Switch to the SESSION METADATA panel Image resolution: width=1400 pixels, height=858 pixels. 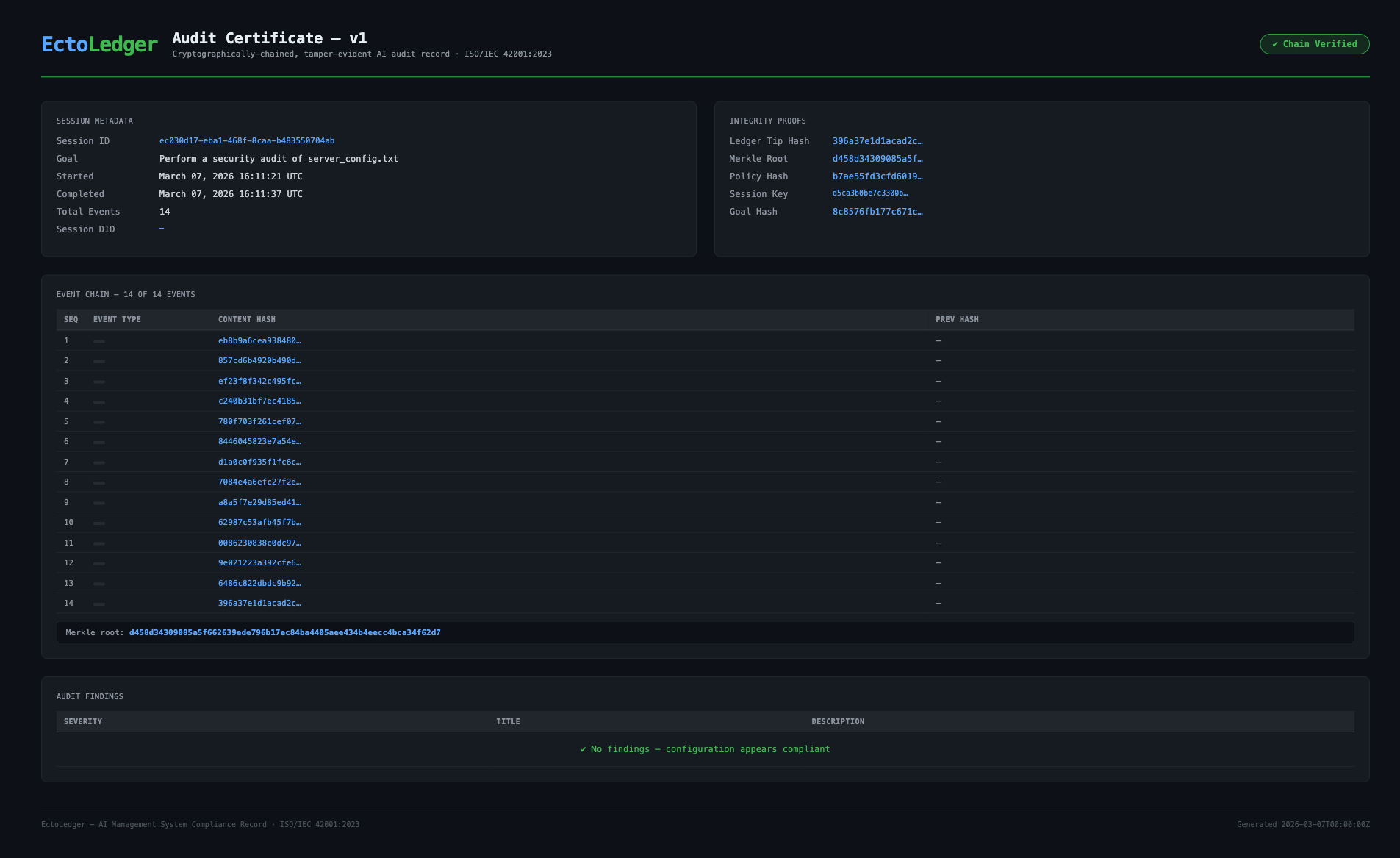(95, 121)
